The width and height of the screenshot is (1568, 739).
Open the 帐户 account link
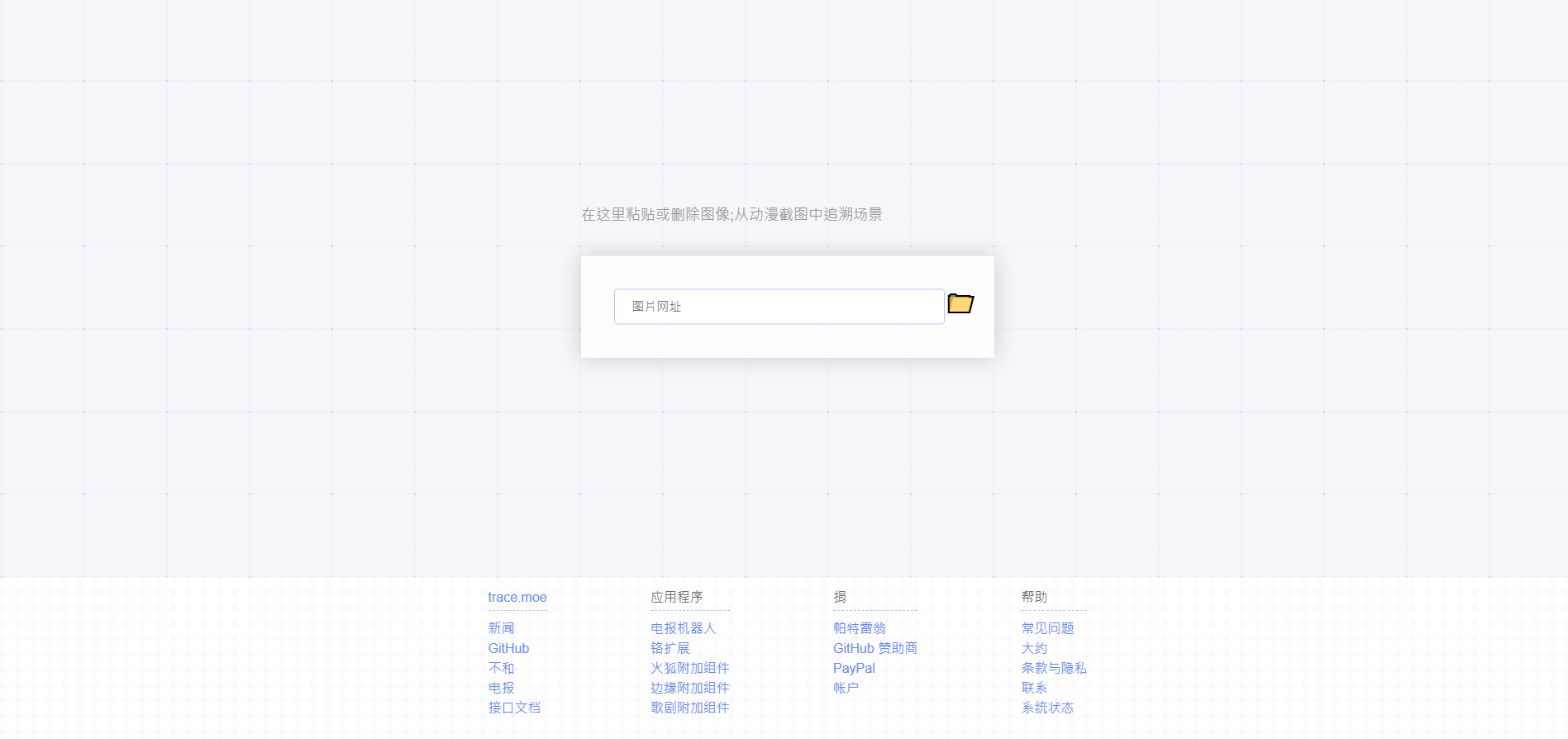[846, 688]
